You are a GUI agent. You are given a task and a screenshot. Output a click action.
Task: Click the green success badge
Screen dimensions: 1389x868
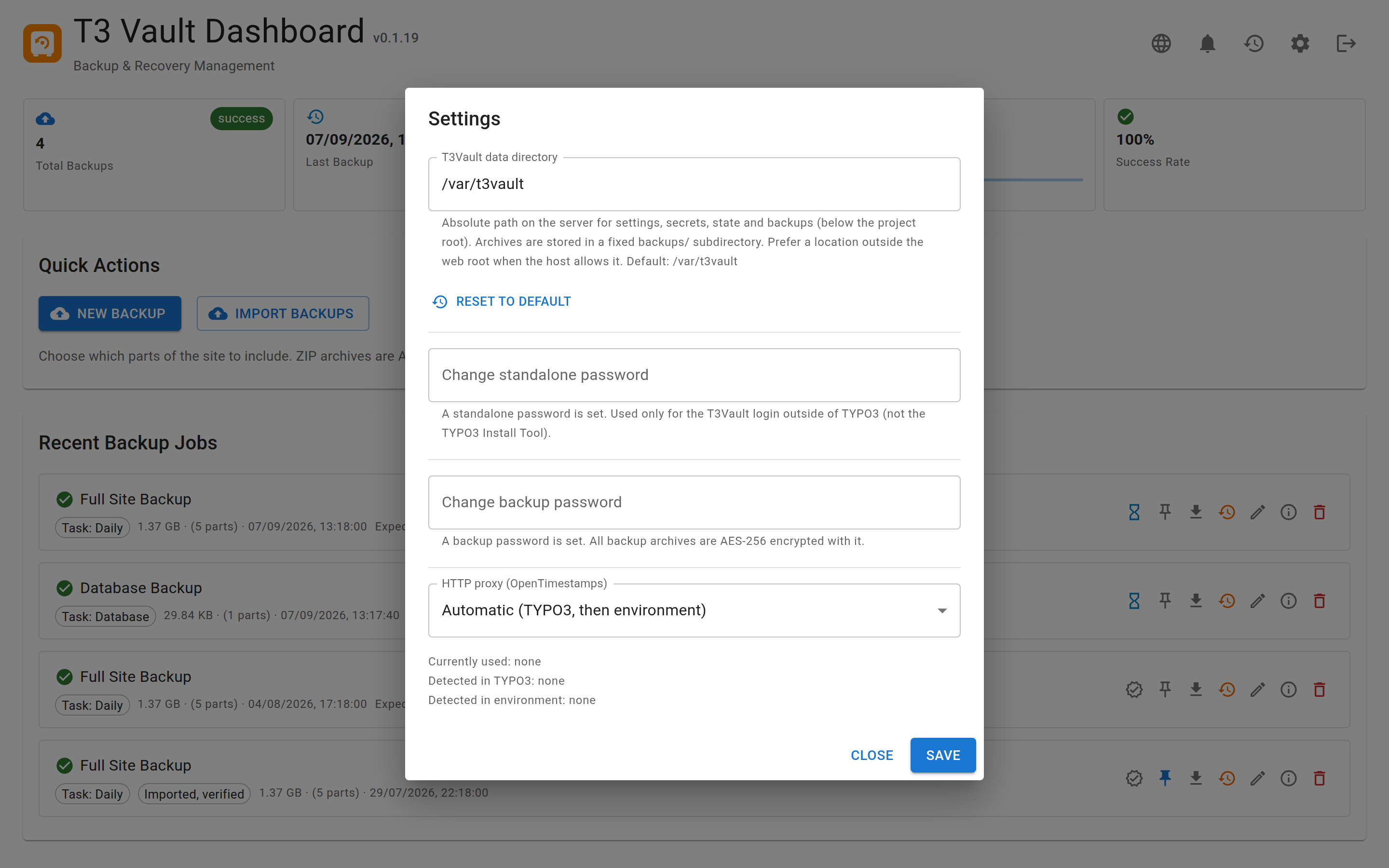click(x=241, y=118)
